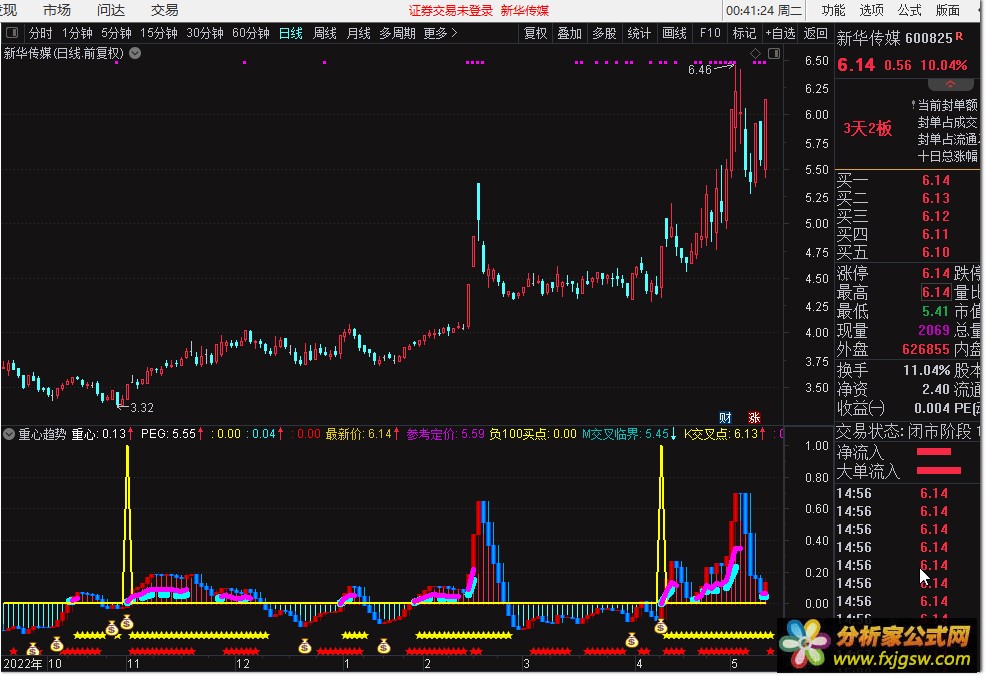Select the 5分钟 period
Screen dimensions: 987x676
[x=116, y=33]
